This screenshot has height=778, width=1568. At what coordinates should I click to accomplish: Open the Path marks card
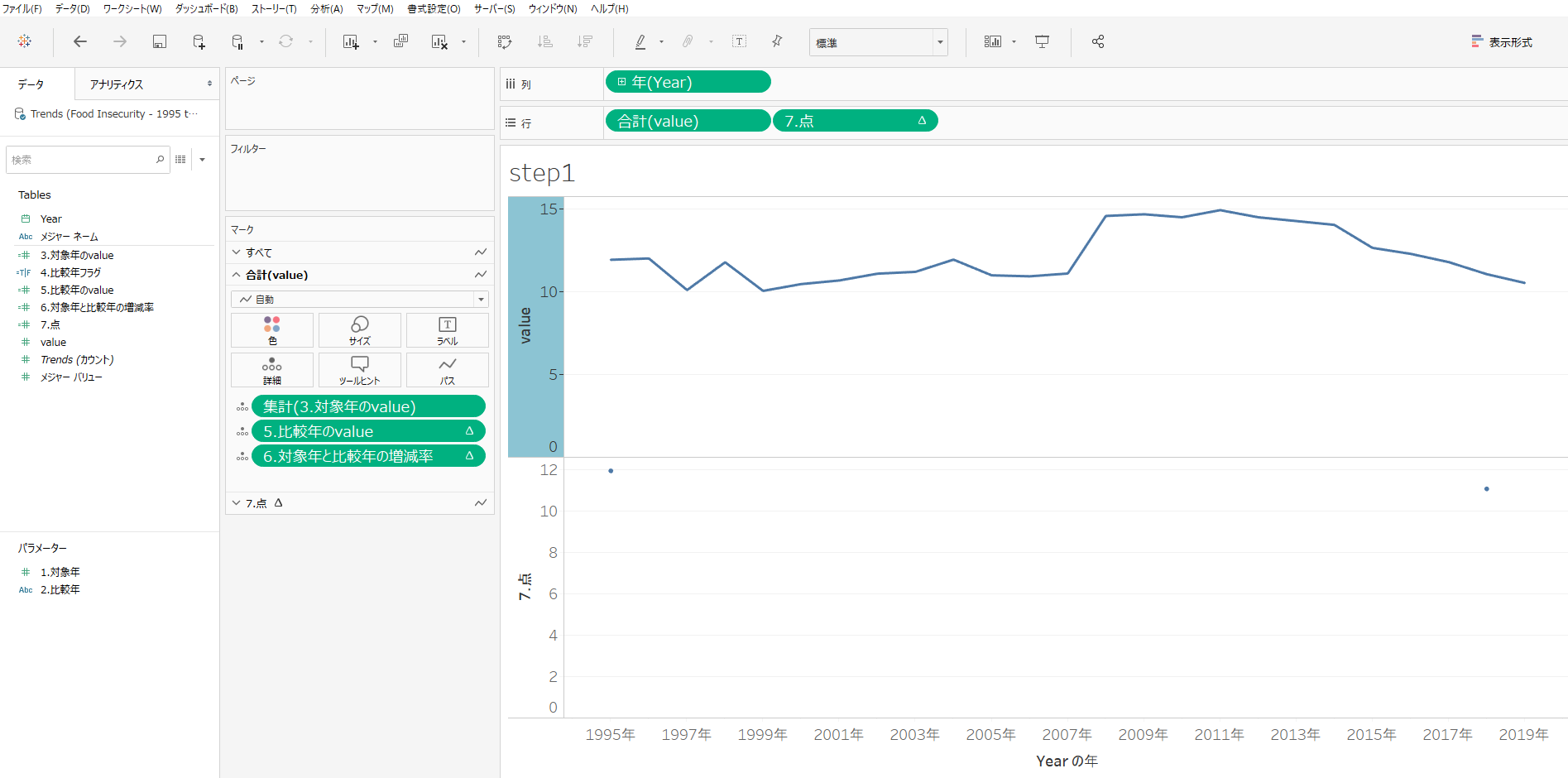[x=448, y=370]
